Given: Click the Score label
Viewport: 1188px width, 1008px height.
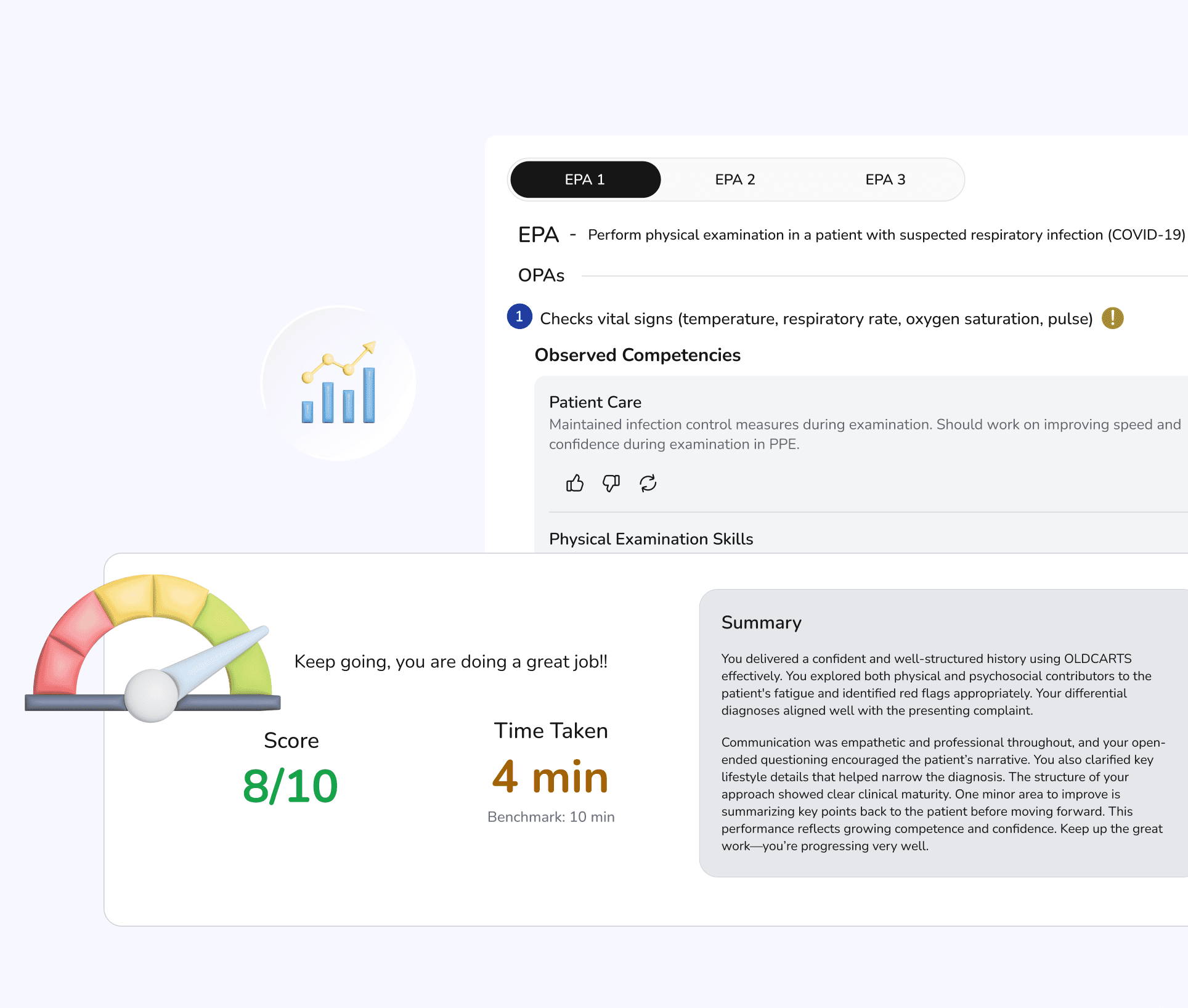Looking at the screenshot, I should 291,741.
